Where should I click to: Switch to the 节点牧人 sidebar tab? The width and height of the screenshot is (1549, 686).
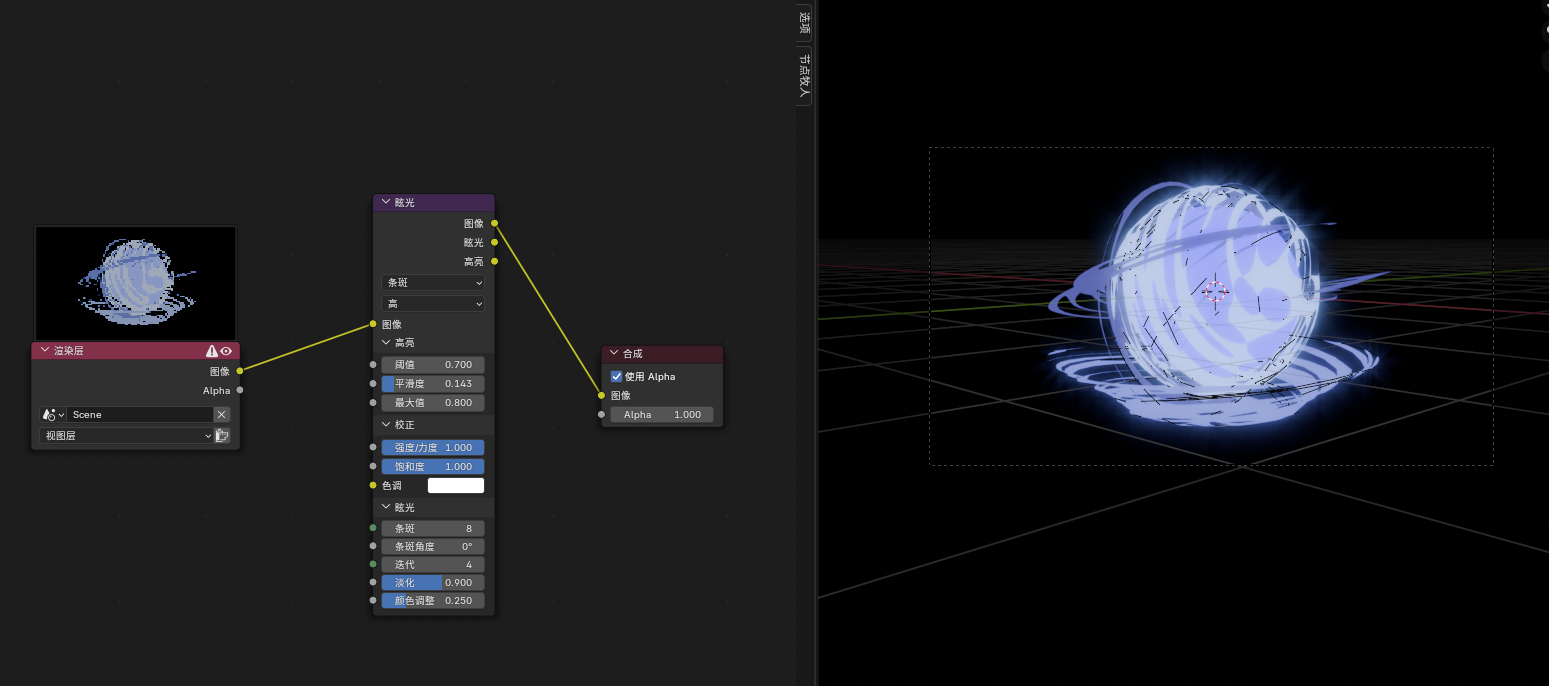tap(804, 76)
